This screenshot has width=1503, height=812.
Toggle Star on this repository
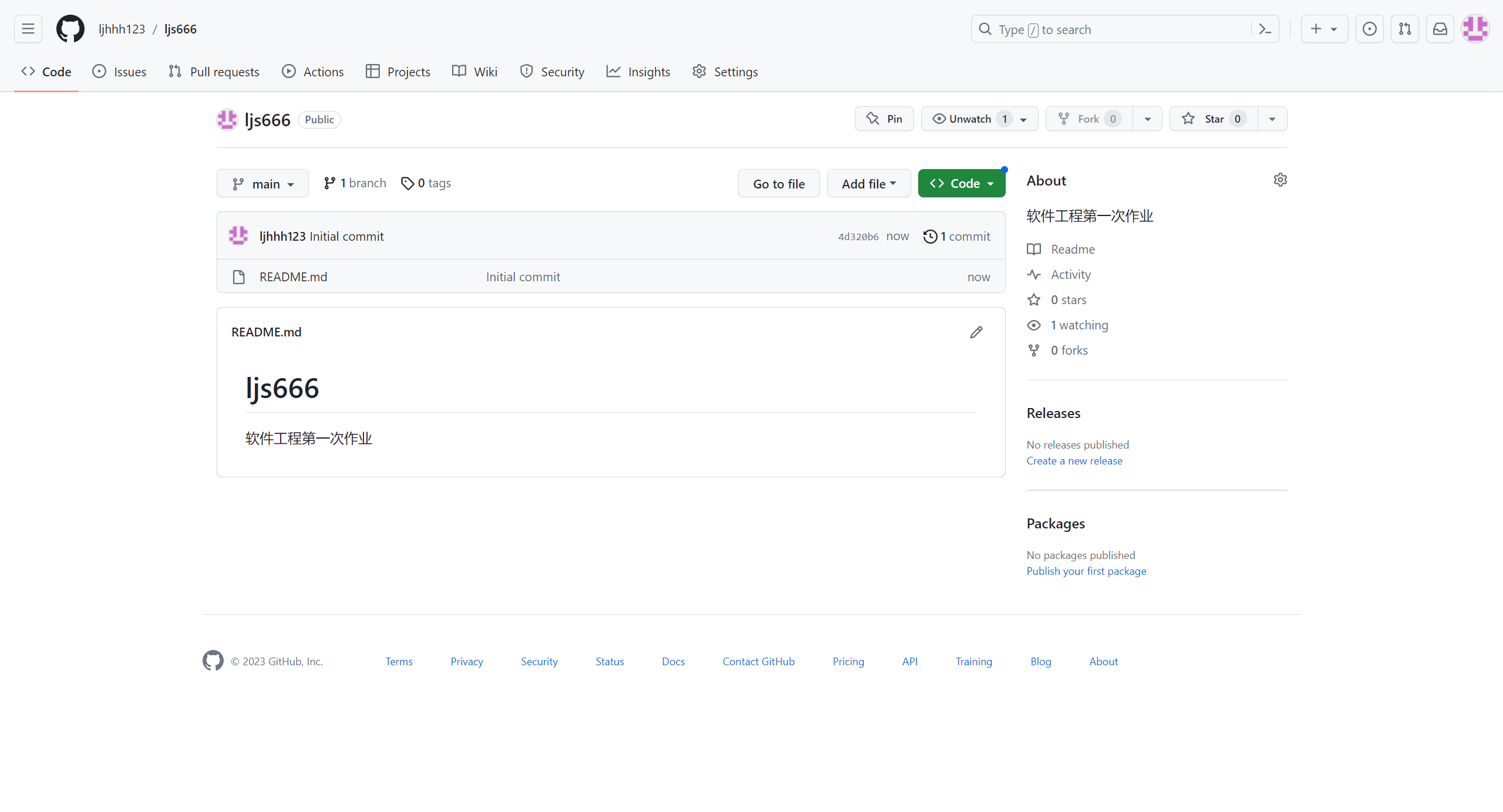tap(1213, 119)
